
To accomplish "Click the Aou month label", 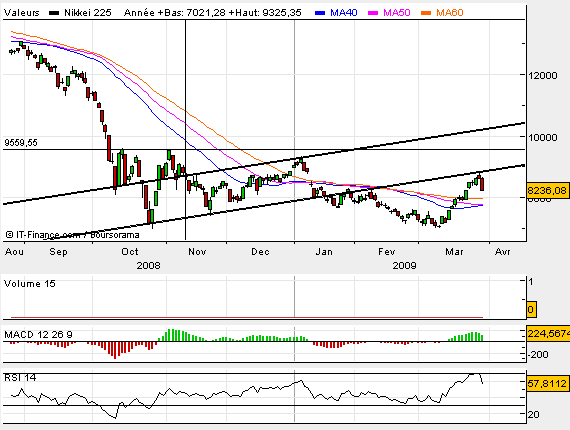I will [x=15, y=252].
